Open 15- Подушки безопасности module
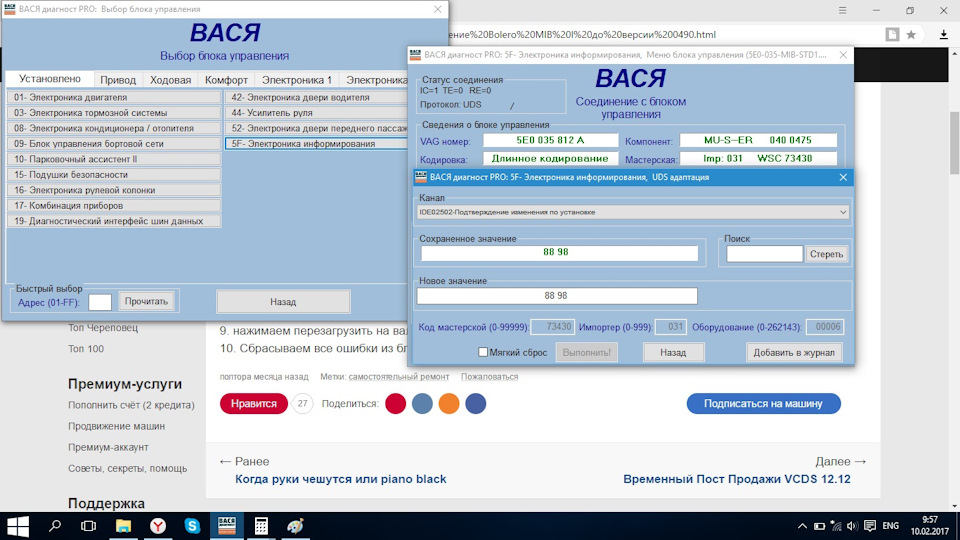The width and height of the screenshot is (960, 540). click(x=114, y=174)
